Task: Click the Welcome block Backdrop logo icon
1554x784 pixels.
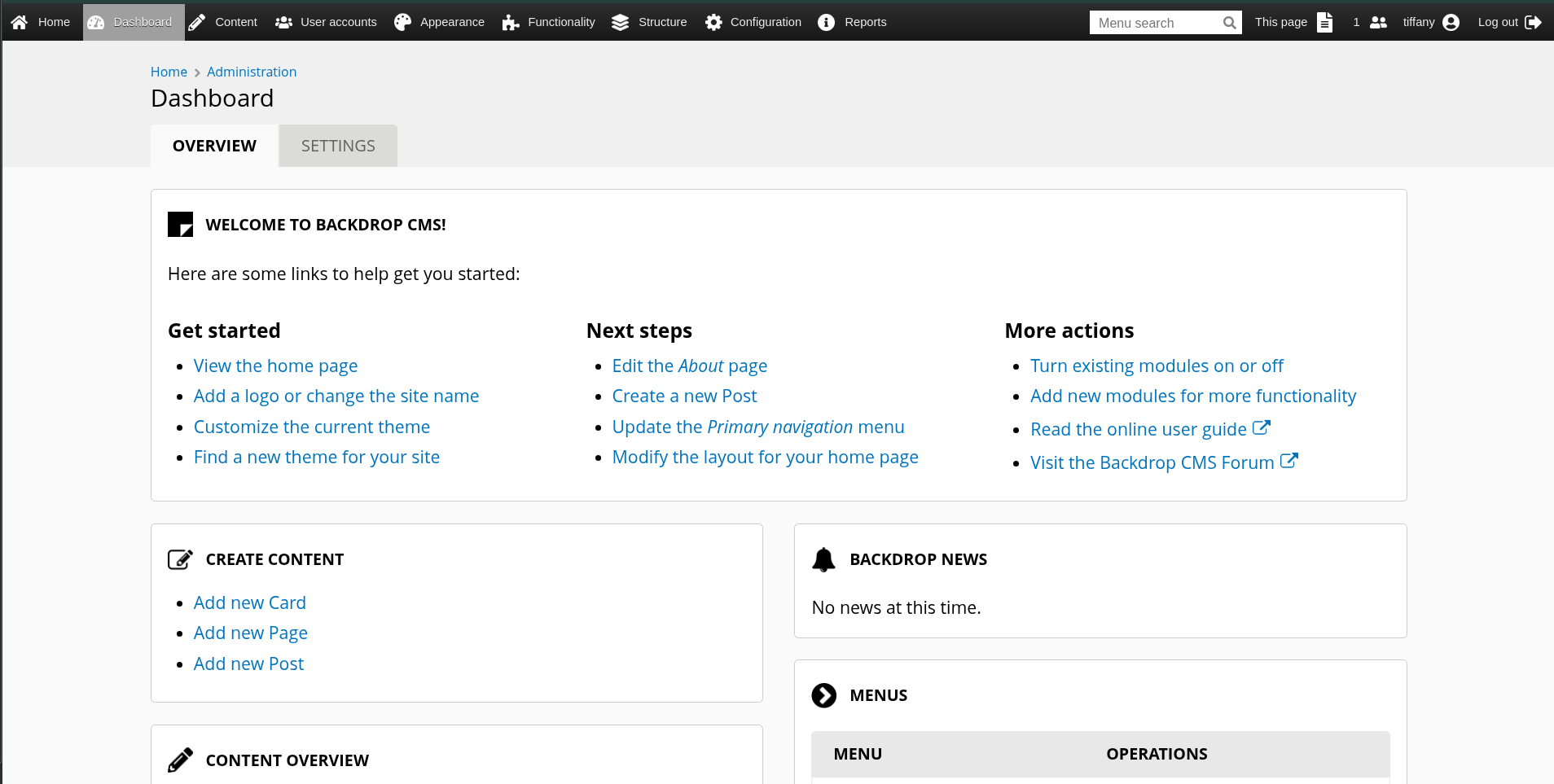Action: (x=180, y=224)
